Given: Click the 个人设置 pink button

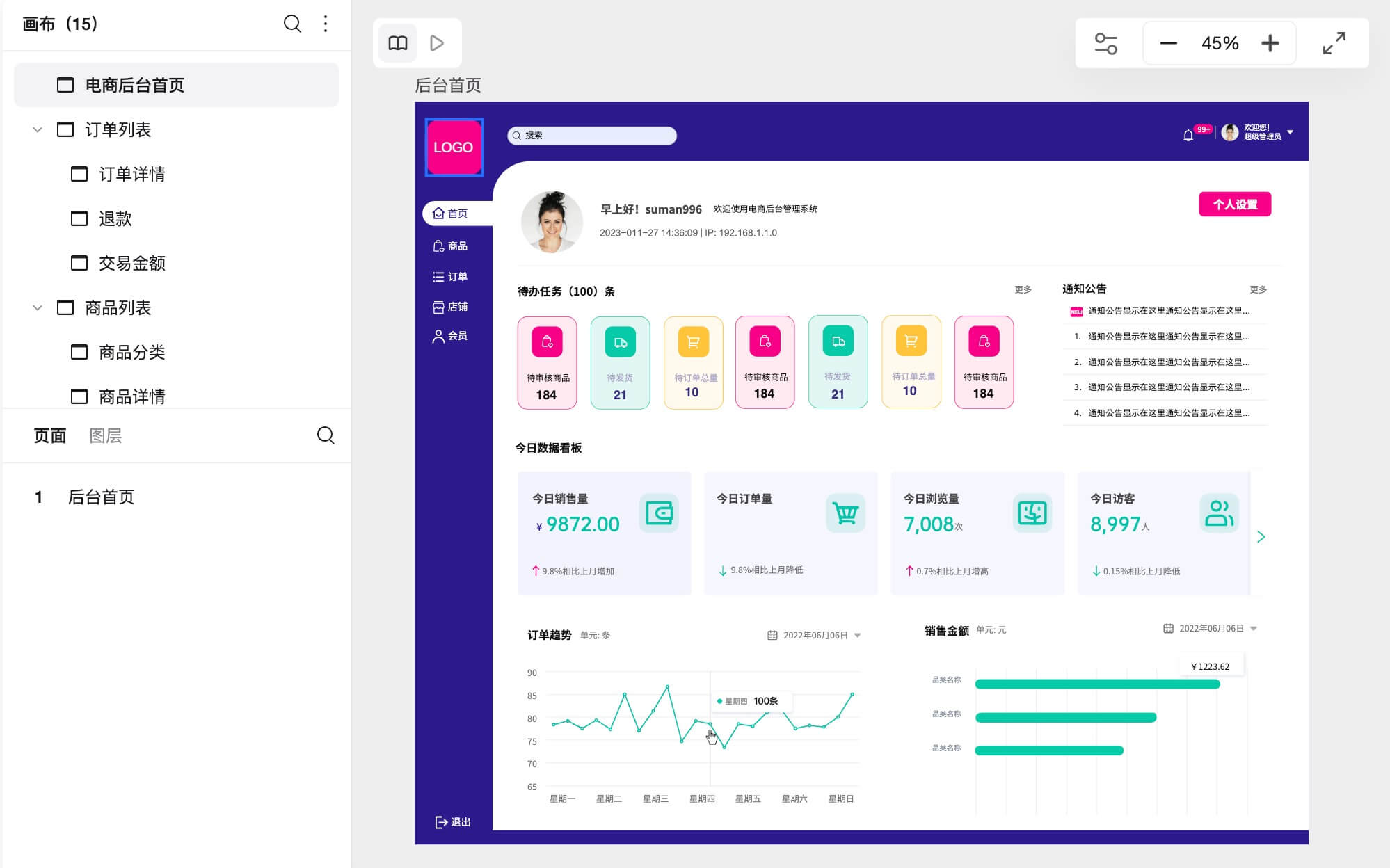Looking at the screenshot, I should tap(1235, 204).
